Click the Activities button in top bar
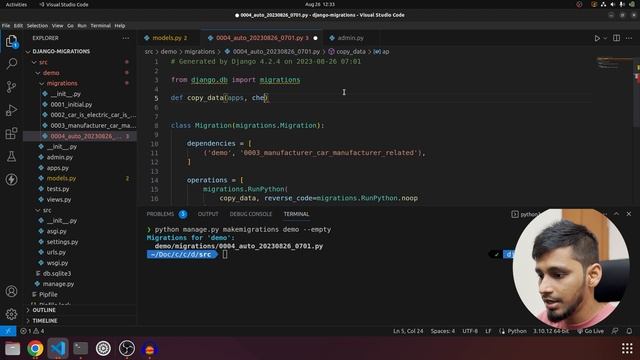640x360 pixels. tap(16, 4)
